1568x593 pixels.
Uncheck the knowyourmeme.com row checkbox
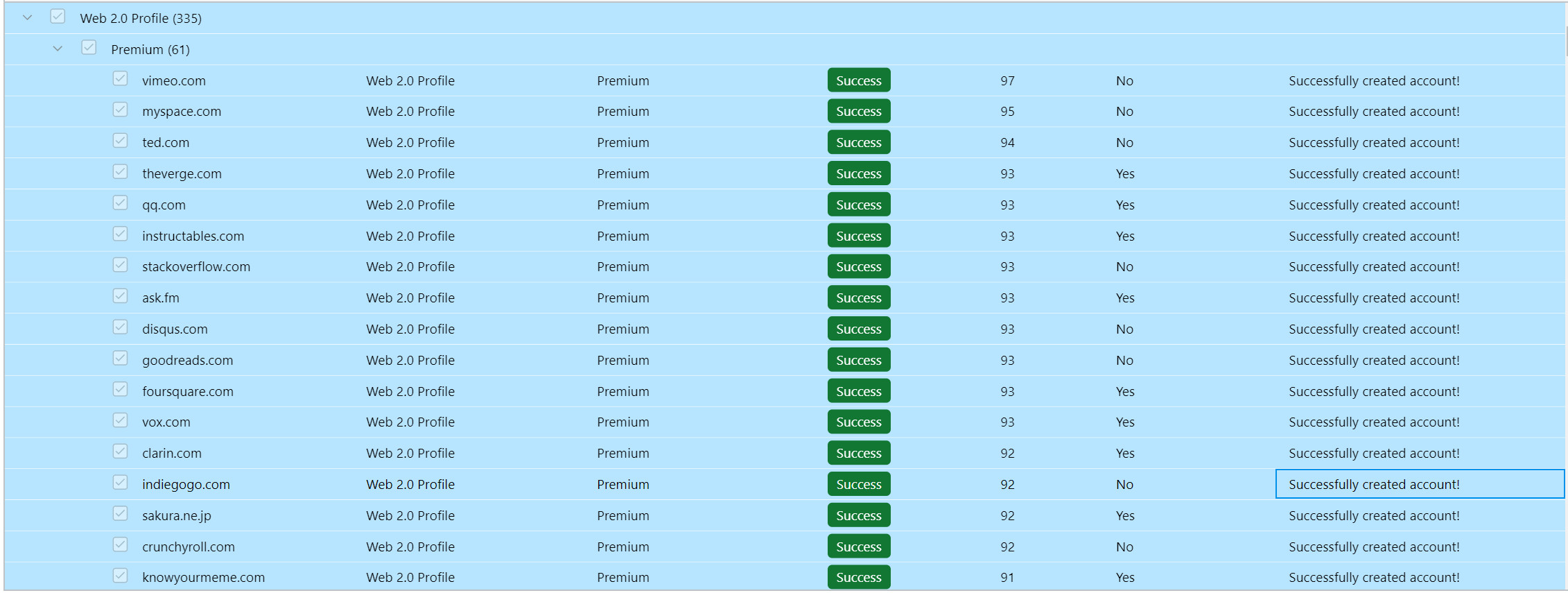click(x=120, y=576)
